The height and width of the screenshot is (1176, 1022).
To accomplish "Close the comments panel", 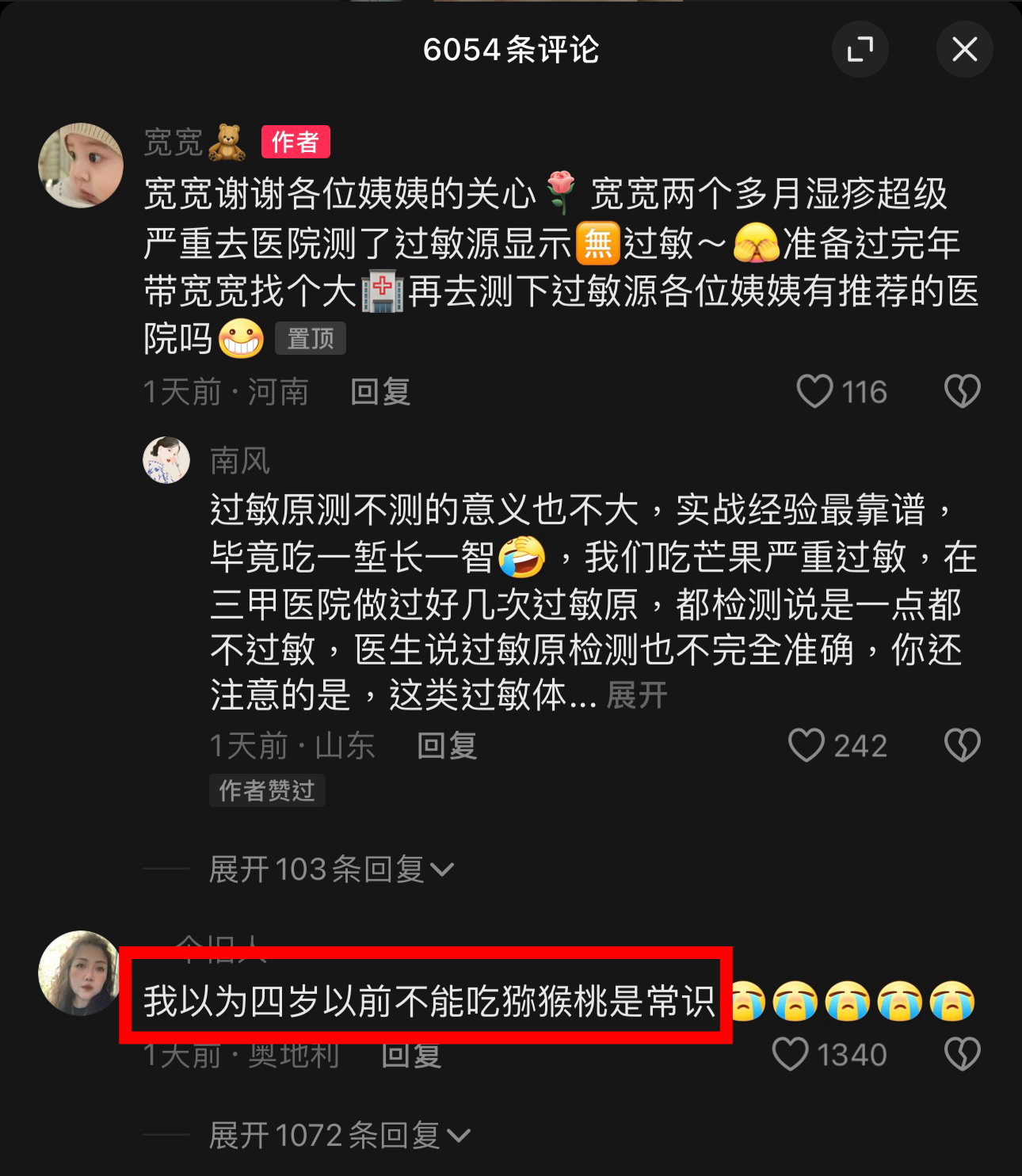I will 964,49.
